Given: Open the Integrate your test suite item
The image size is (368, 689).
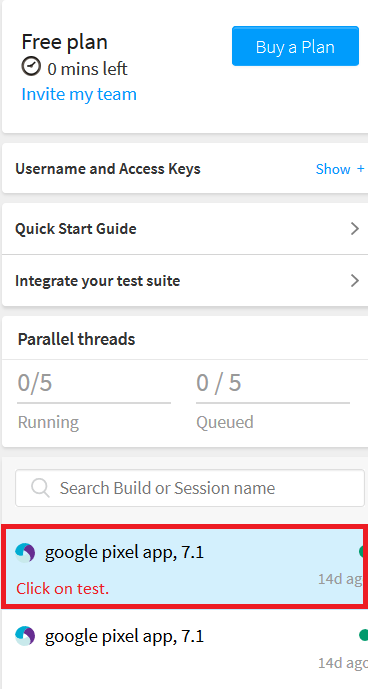Looking at the screenshot, I should (185, 280).
